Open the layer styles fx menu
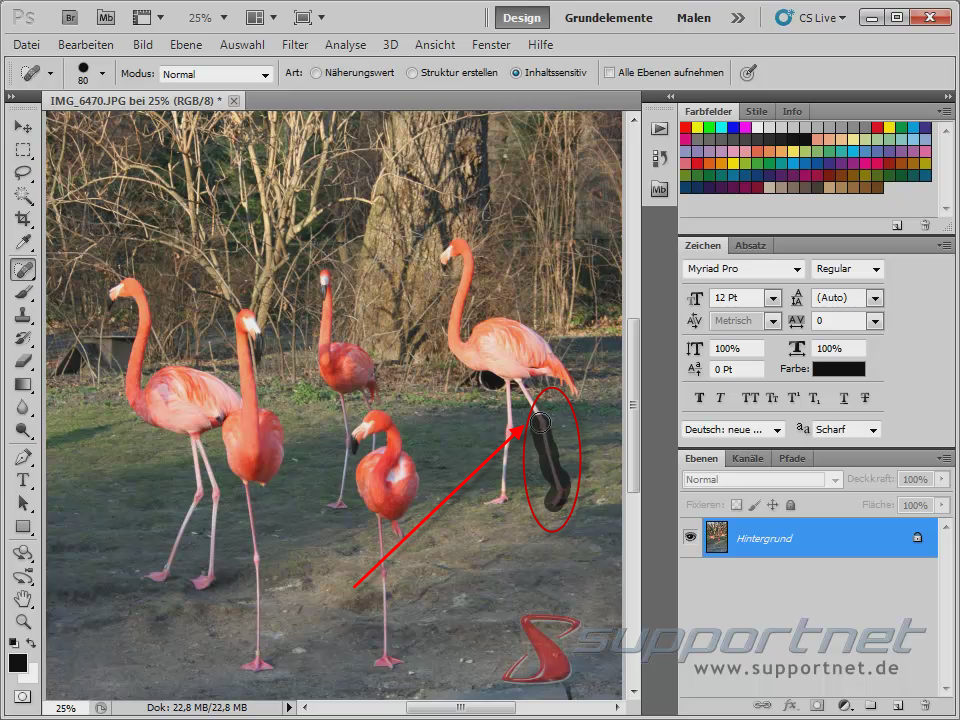Image resolution: width=960 pixels, height=720 pixels. click(789, 706)
